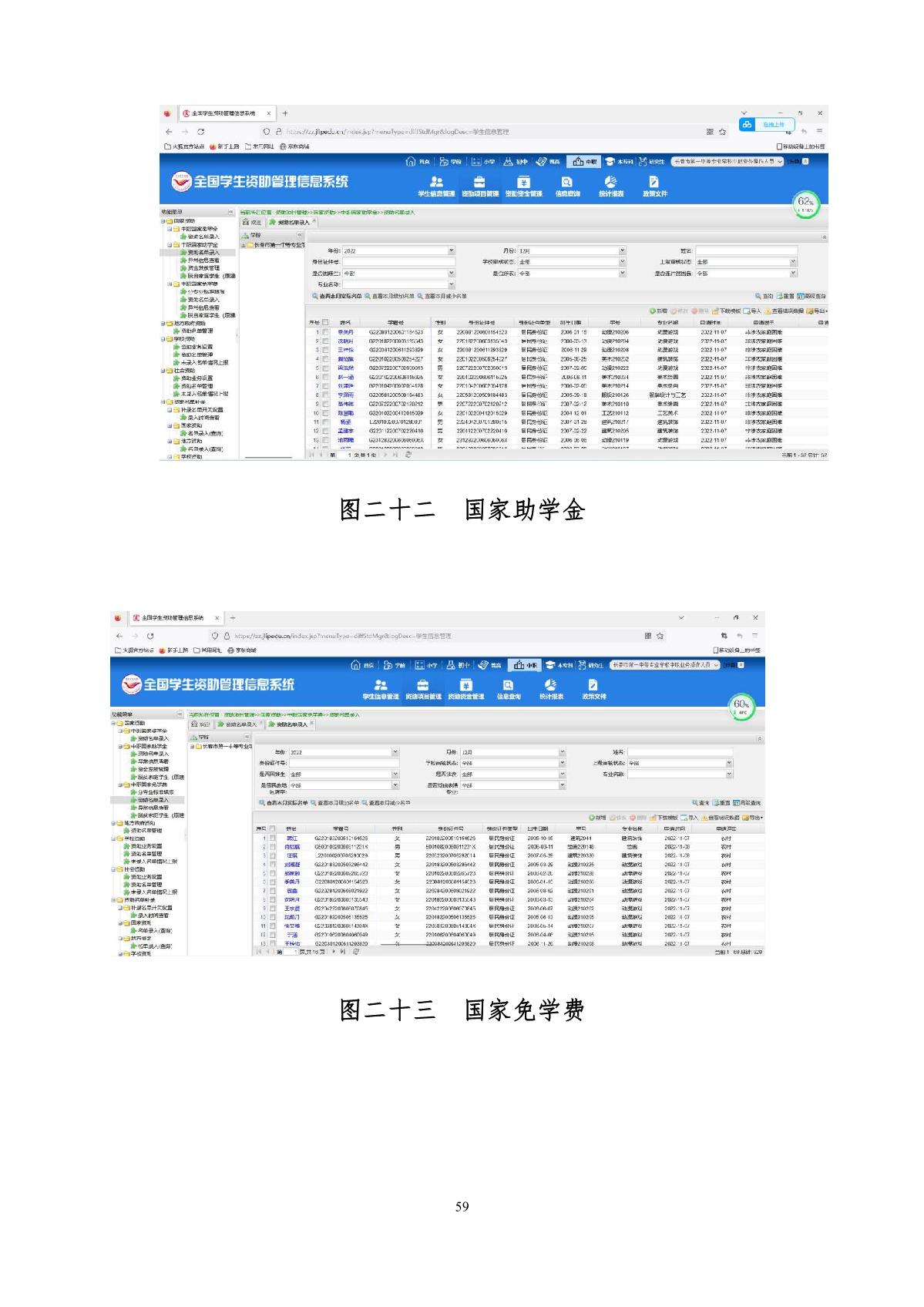
Task: Open 上报审核状态 dropdown in the 国家助学金 screenshot
Action: (792, 262)
